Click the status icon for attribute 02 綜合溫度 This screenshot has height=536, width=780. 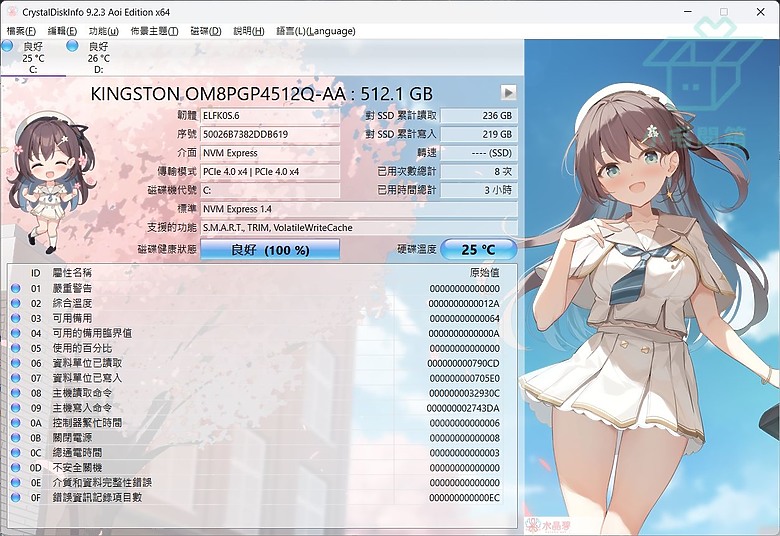point(15,303)
